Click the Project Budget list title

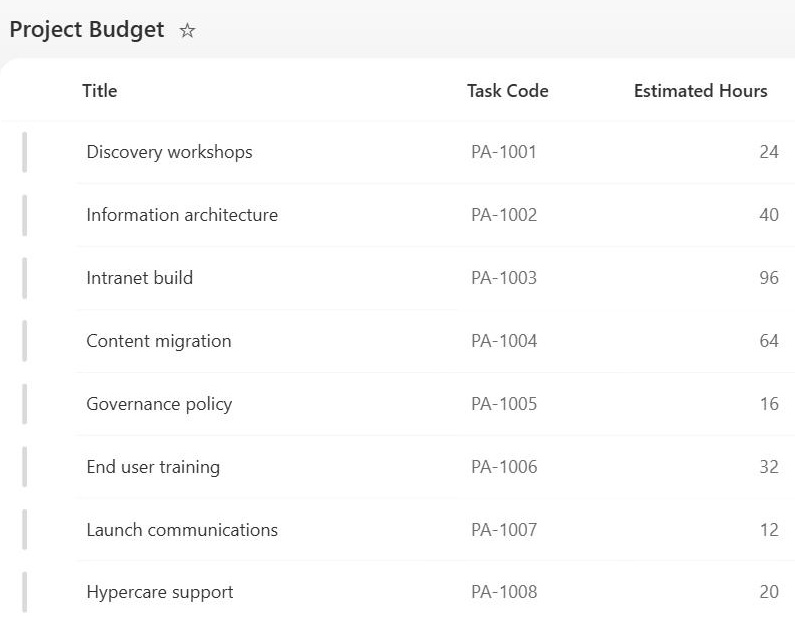click(x=87, y=30)
